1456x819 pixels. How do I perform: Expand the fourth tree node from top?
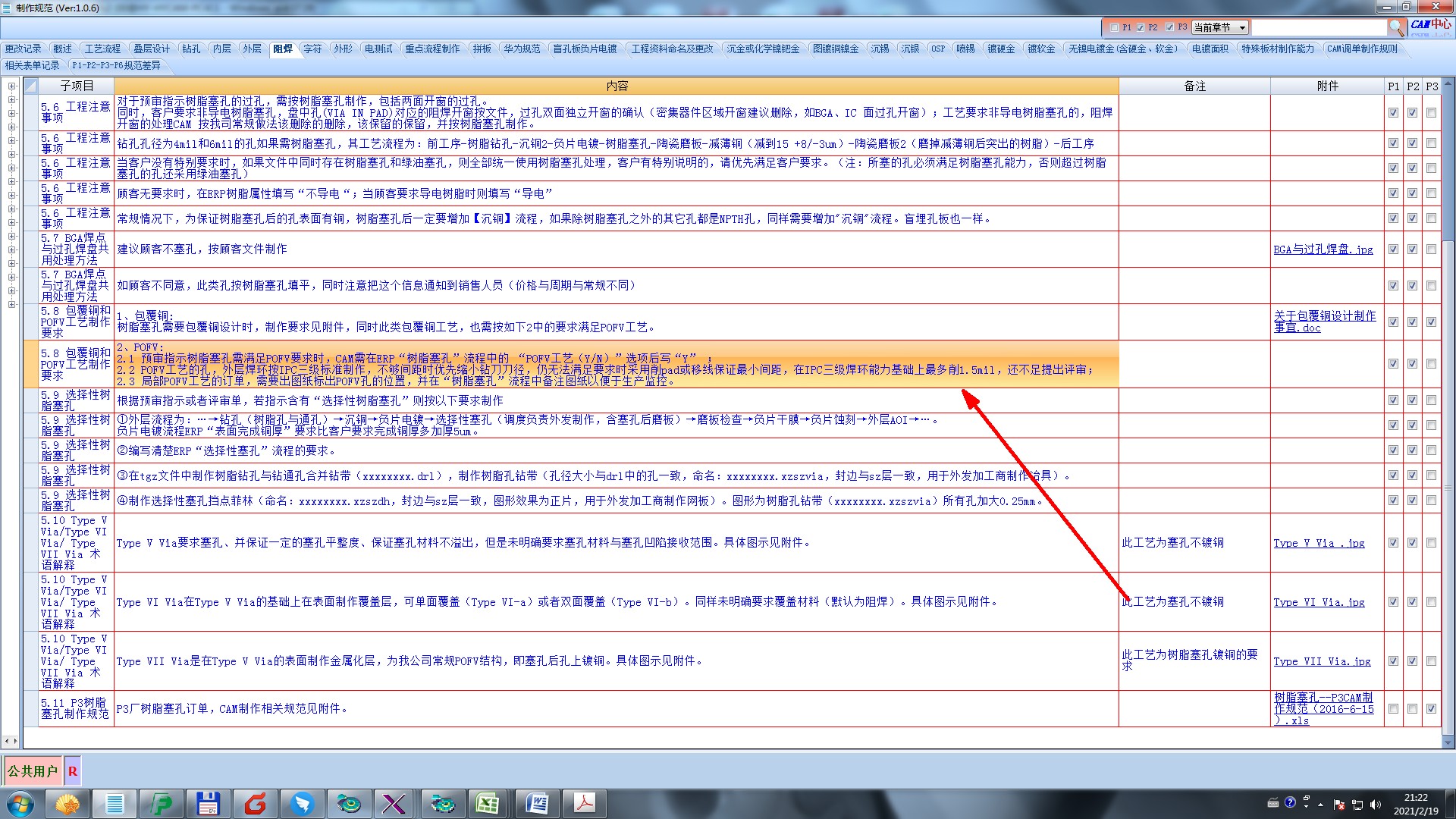click(x=11, y=127)
